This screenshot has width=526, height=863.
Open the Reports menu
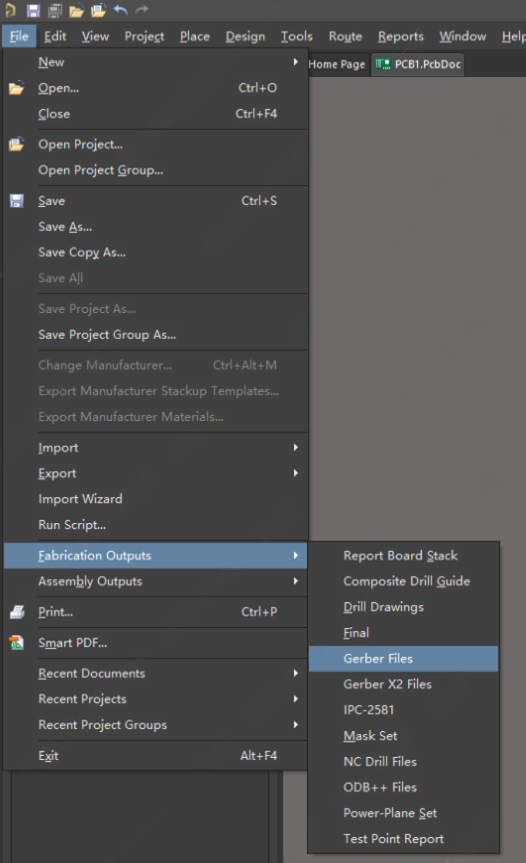tap(401, 36)
